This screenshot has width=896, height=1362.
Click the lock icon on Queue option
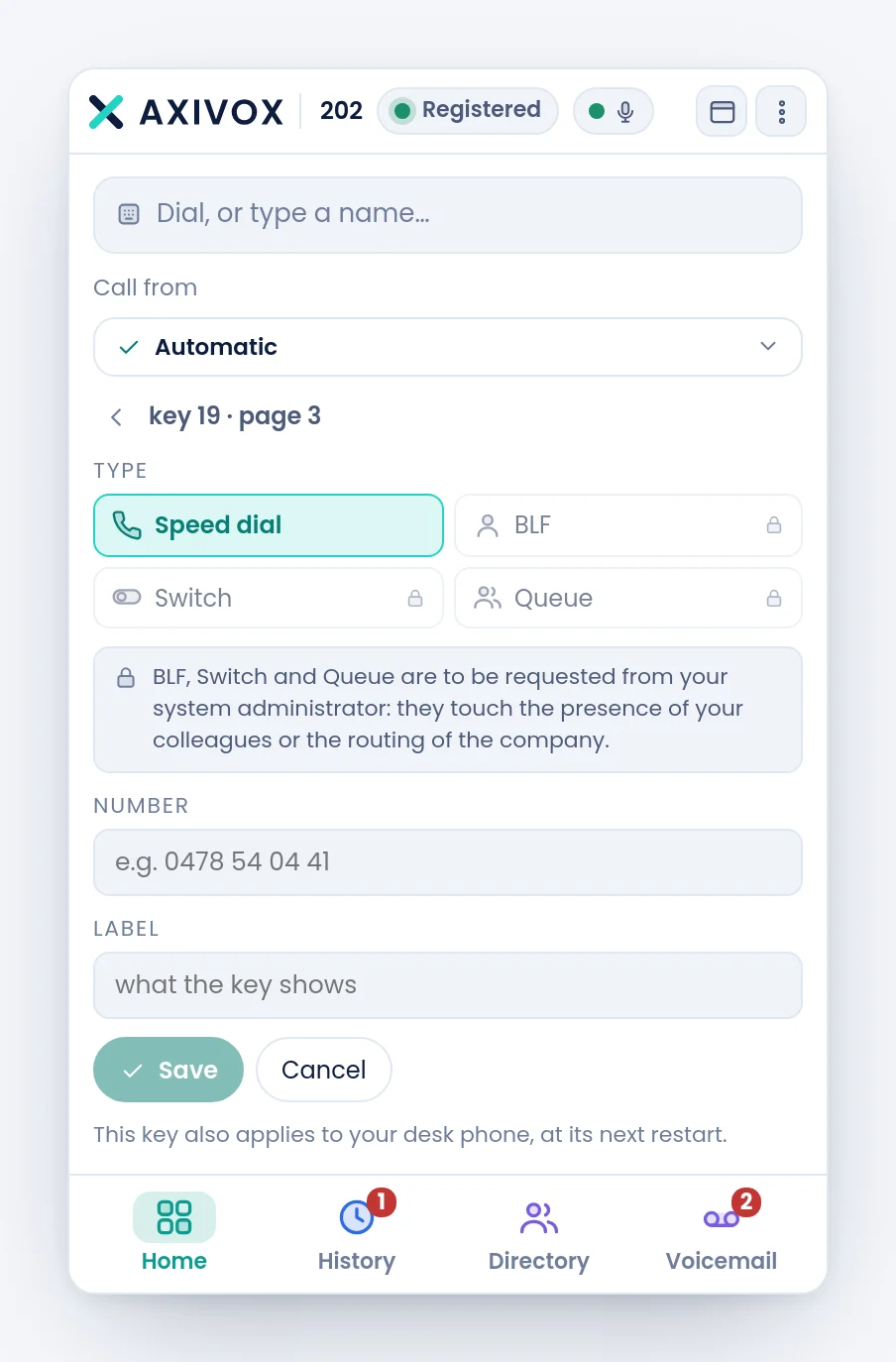(774, 599)
